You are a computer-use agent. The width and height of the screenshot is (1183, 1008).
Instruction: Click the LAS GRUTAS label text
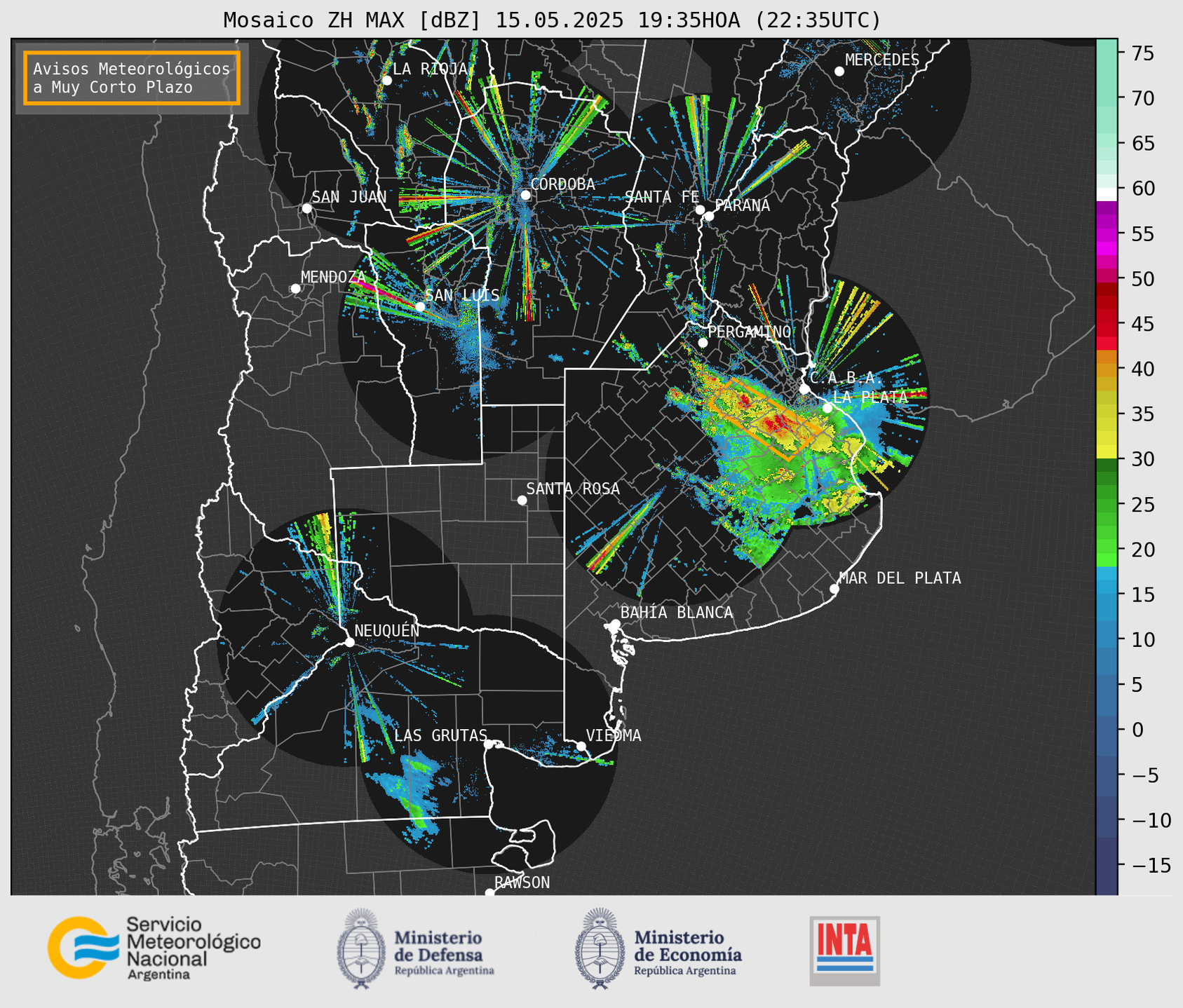click(x=440, y=736)
